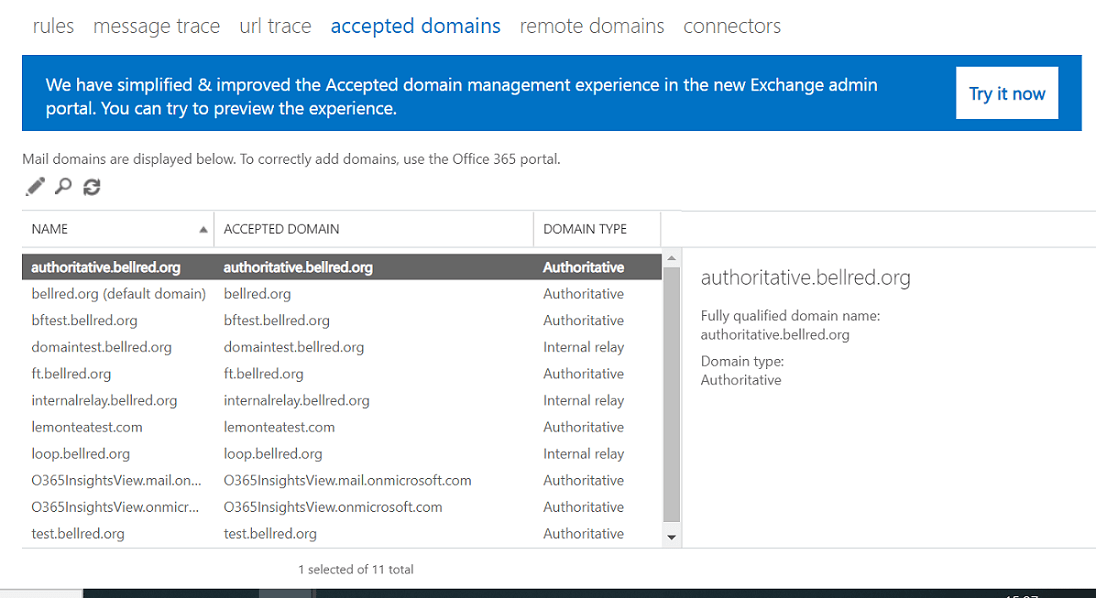Click accepted domain cell bellred.org
This screenshot has width=1096, height=598.
pos(257,294)
